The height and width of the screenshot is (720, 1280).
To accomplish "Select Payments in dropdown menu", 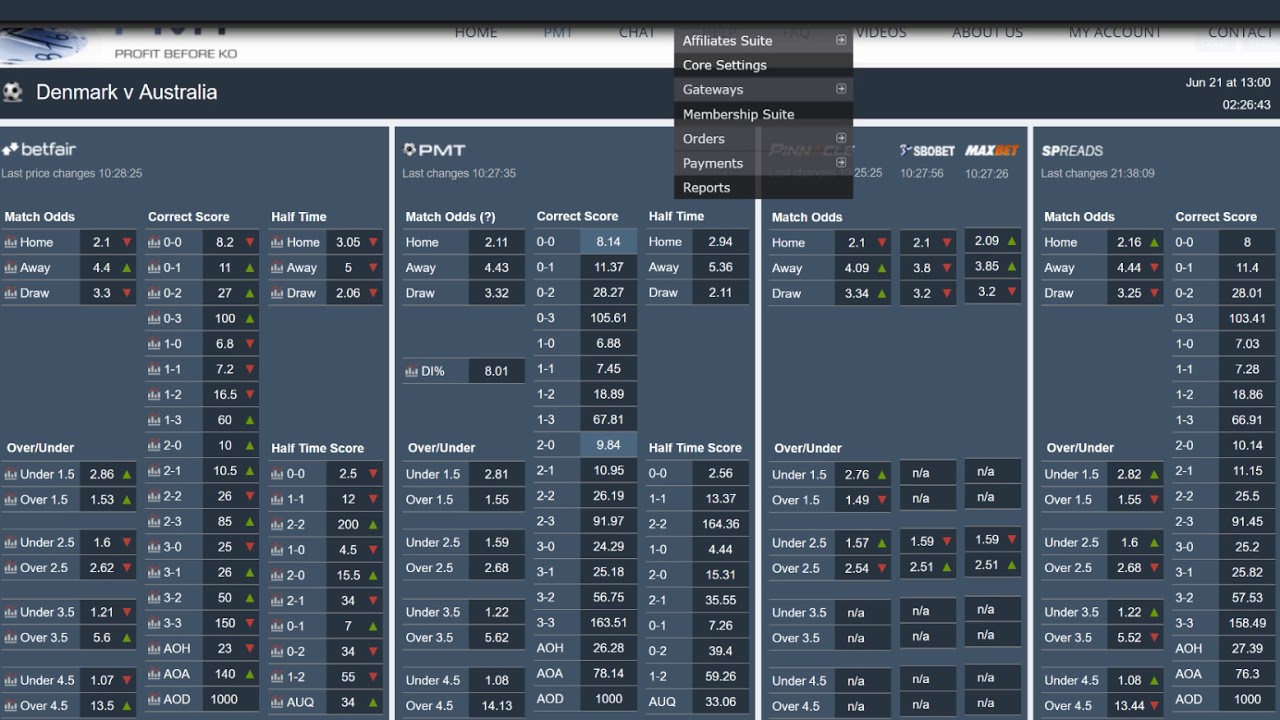I will point(763,163).
